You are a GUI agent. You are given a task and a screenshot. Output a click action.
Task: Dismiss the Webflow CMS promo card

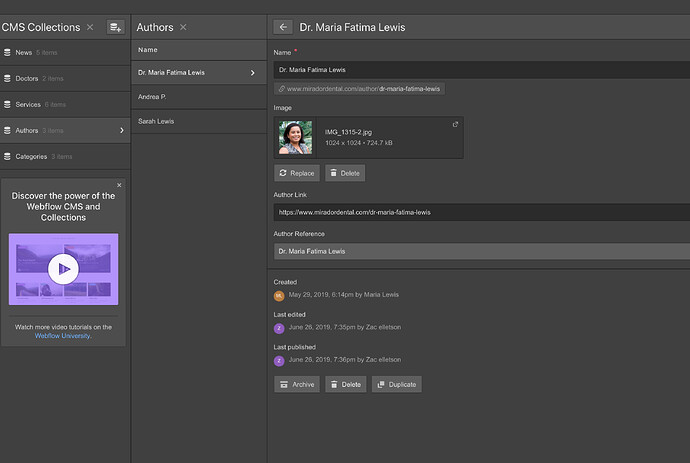[x=119, y=185]
